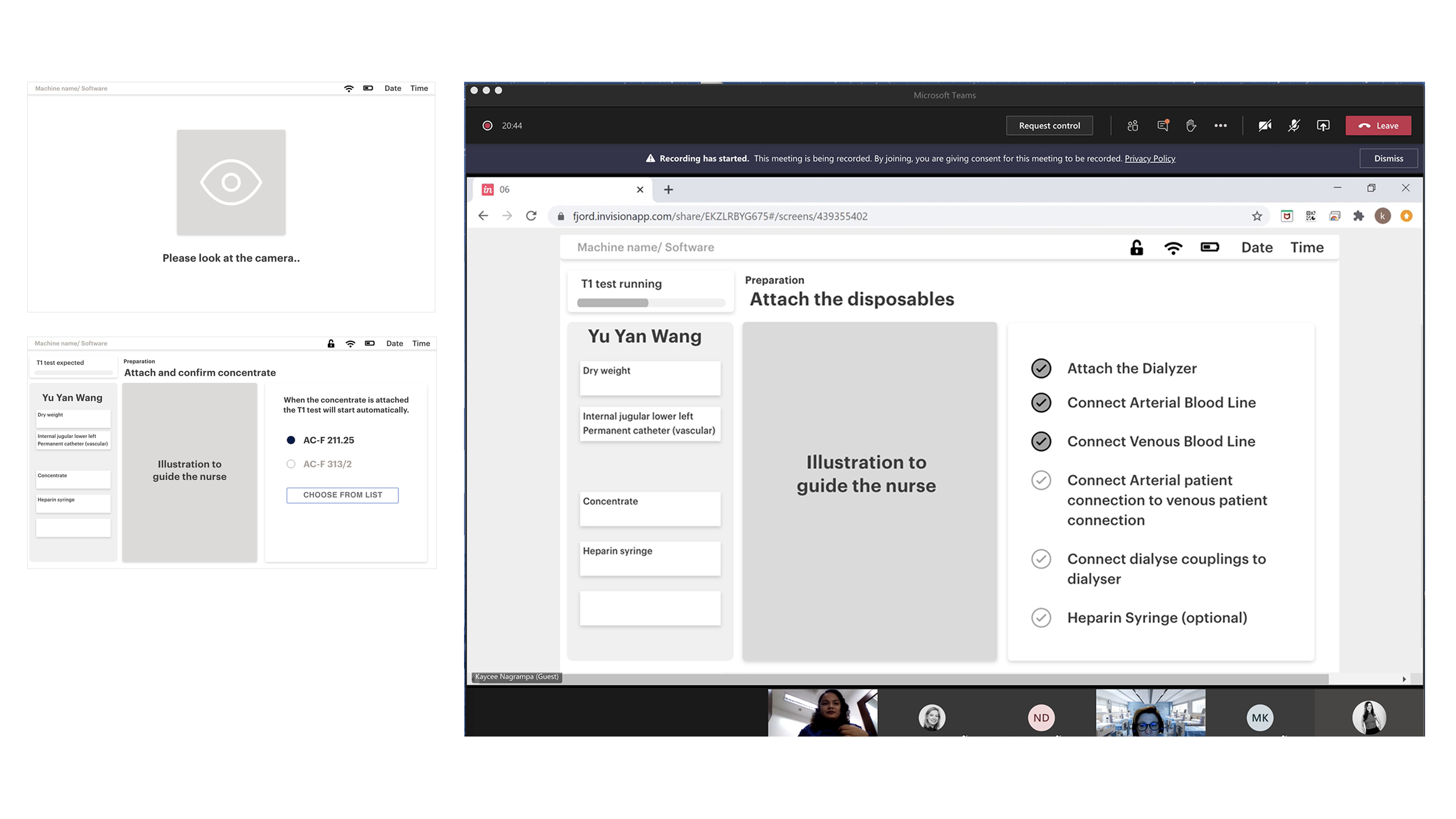This screenshot has width=1456, height=819.
Task: Select the ND participant avatar
Action: pyautogui.click(x=1041, y=718)
